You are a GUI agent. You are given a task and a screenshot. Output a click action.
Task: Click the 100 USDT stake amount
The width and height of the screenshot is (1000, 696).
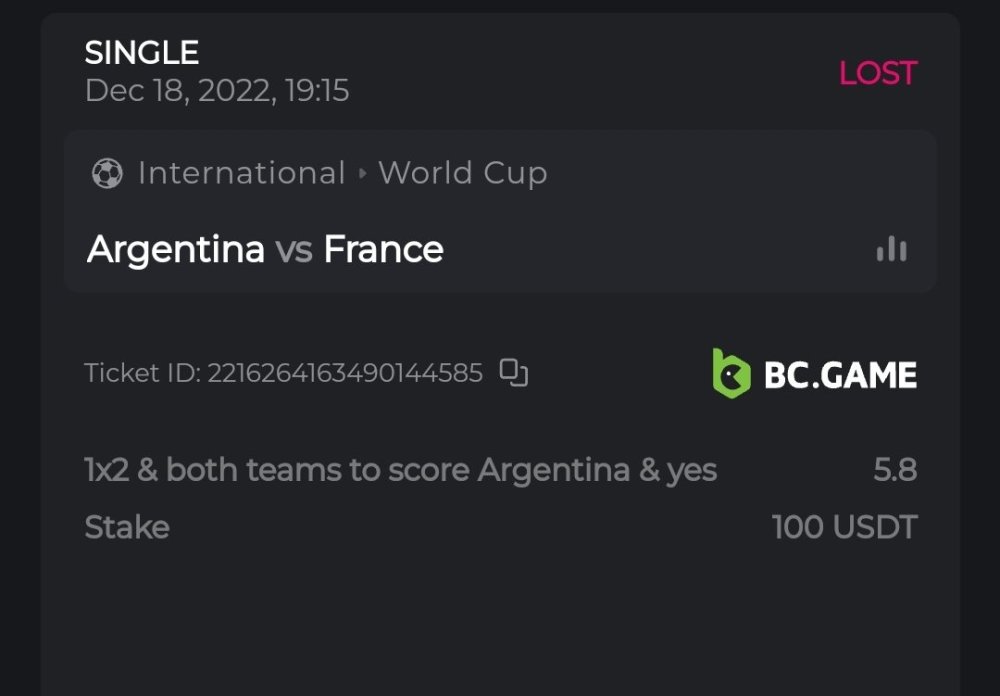tap(844, 527)
